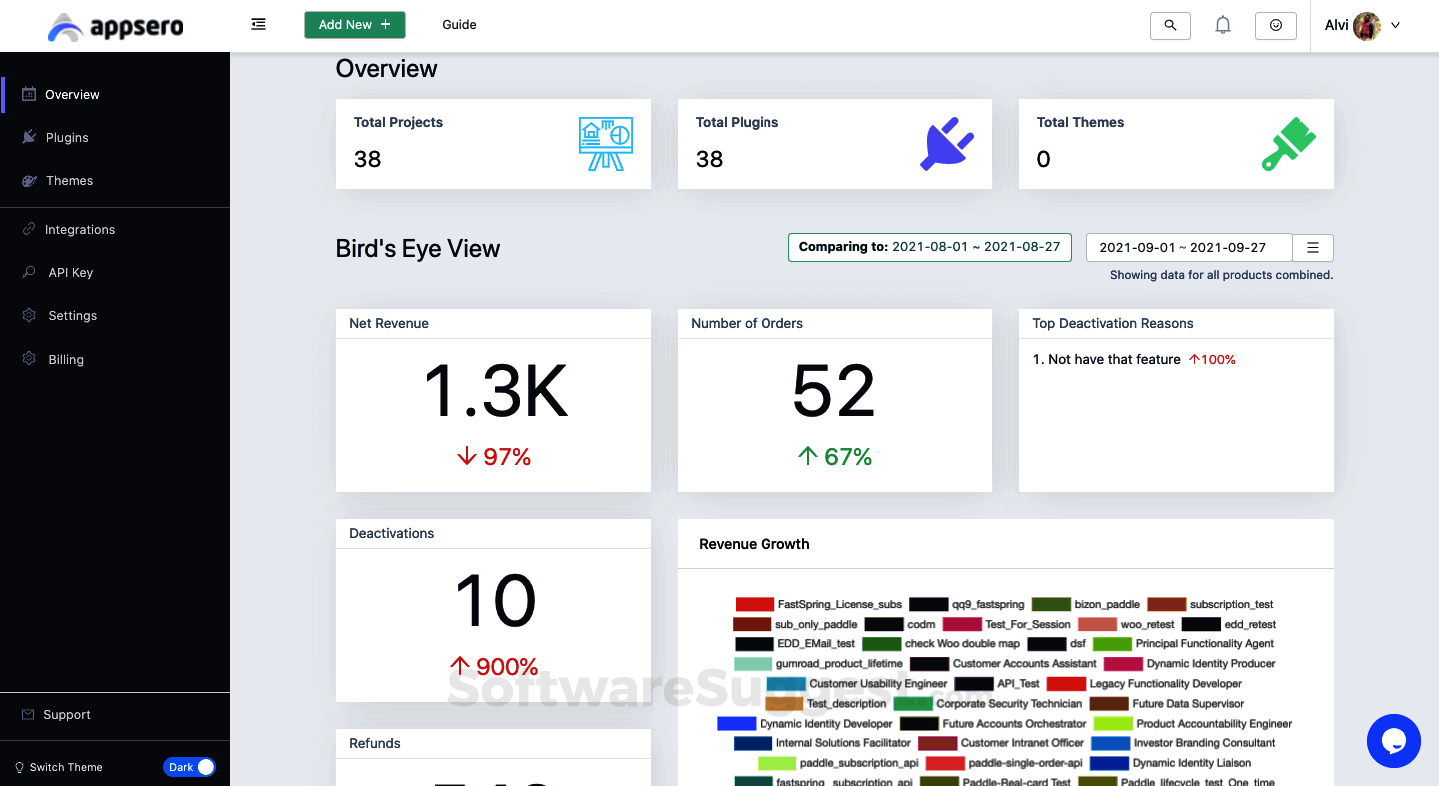The width and height of the screenshot is (1439, 786).
Task: Click the sidebar collapse toggle near Add New
Action: (x=258, y=24)
